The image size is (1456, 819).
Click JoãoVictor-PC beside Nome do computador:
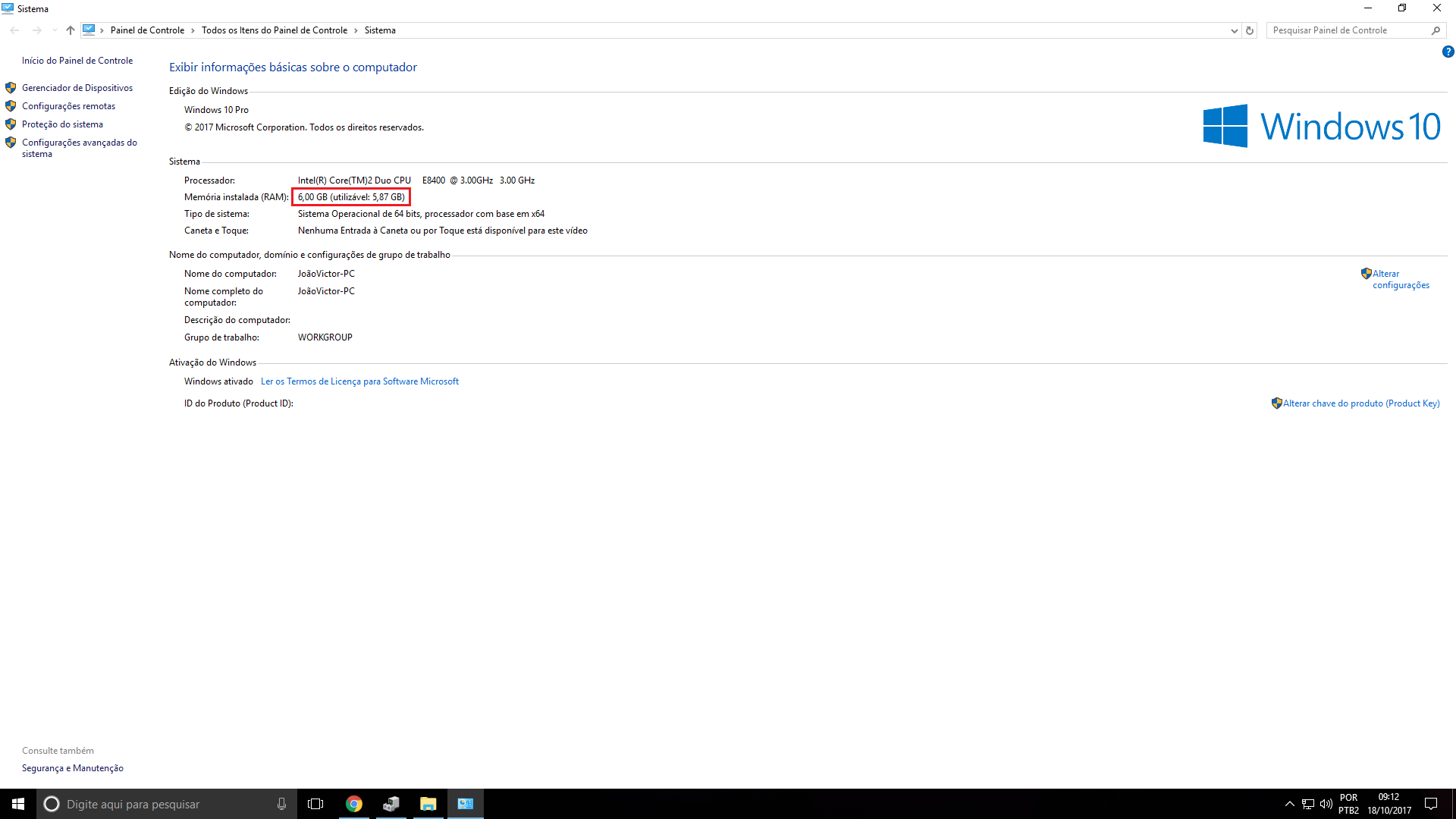pos(326,274)
